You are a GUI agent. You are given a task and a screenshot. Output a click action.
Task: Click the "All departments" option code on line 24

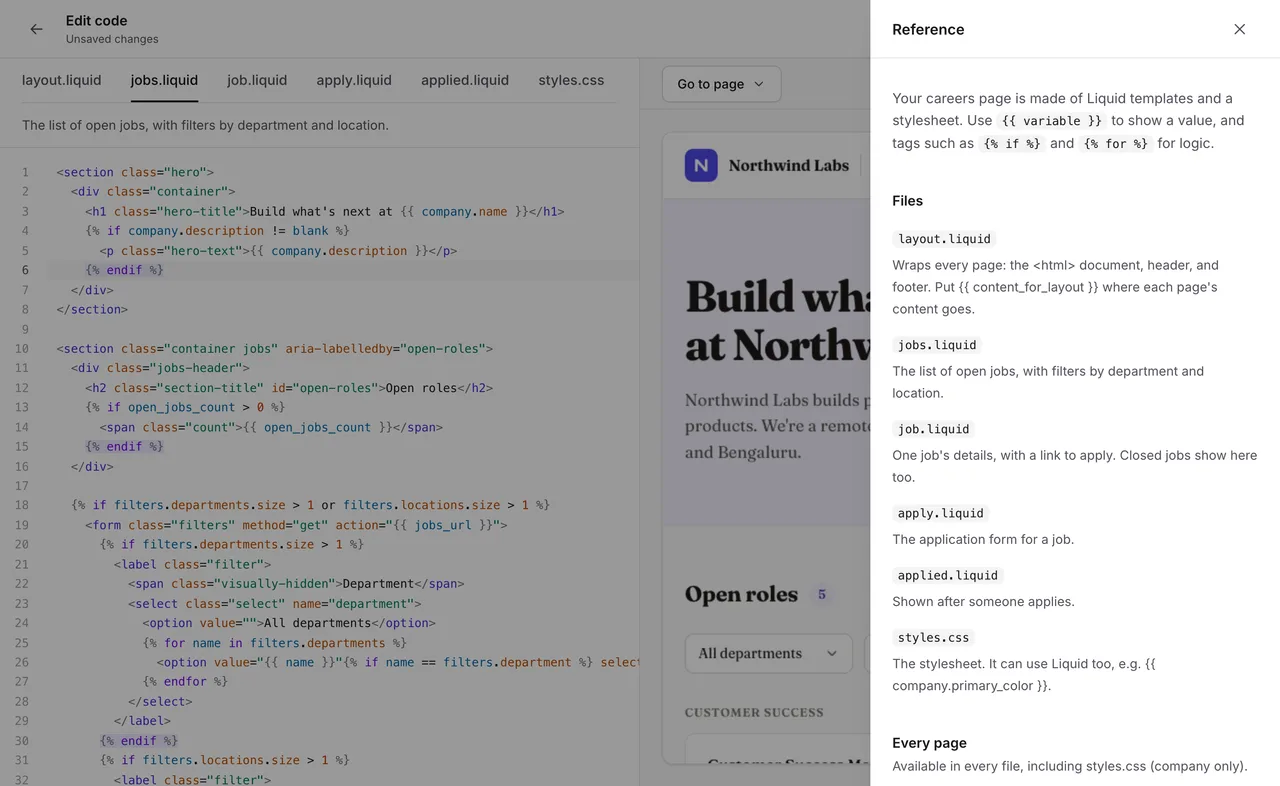[x=289, y=623]
